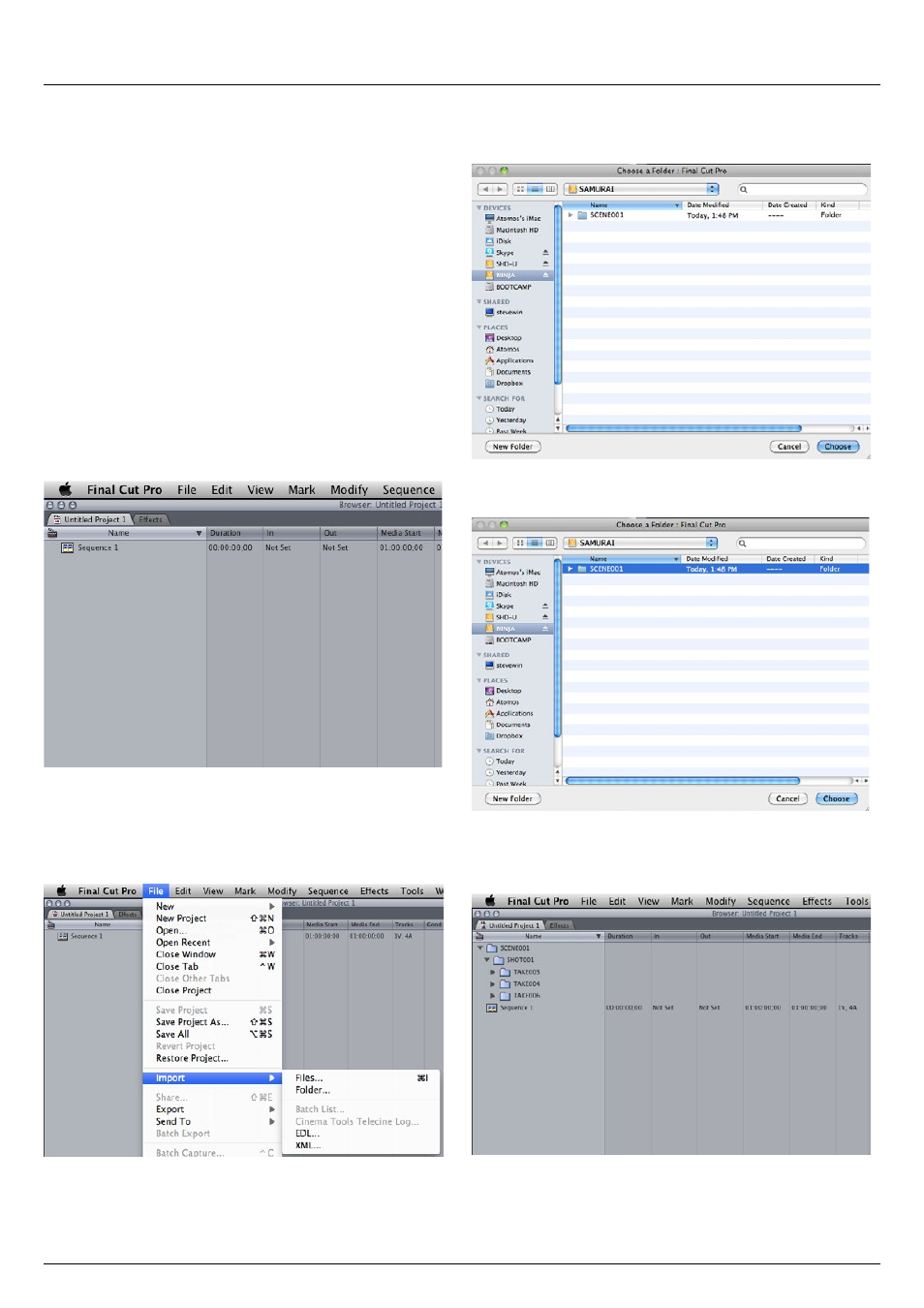This screenshot has width=924, height=1308.
Task: Click Cancel in the lower folder dialog
Action: pyautogui.click(x=787, y=798)
